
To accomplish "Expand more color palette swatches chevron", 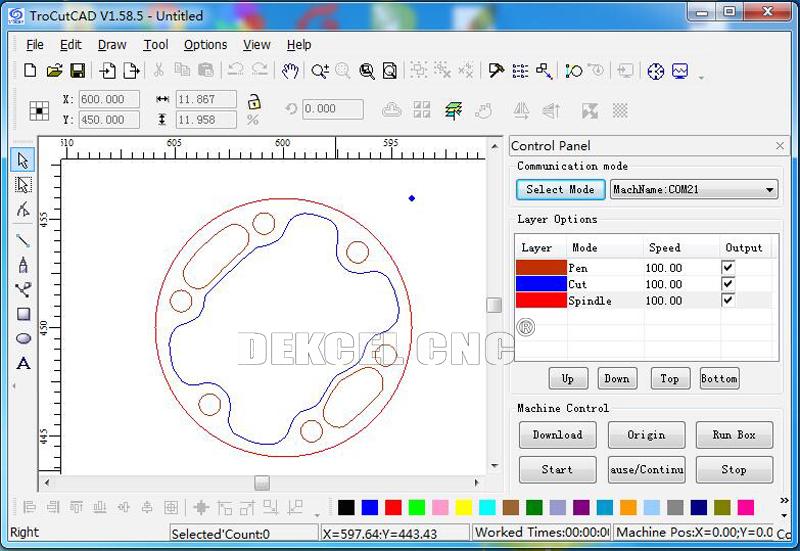I will [x=784, y=501].
